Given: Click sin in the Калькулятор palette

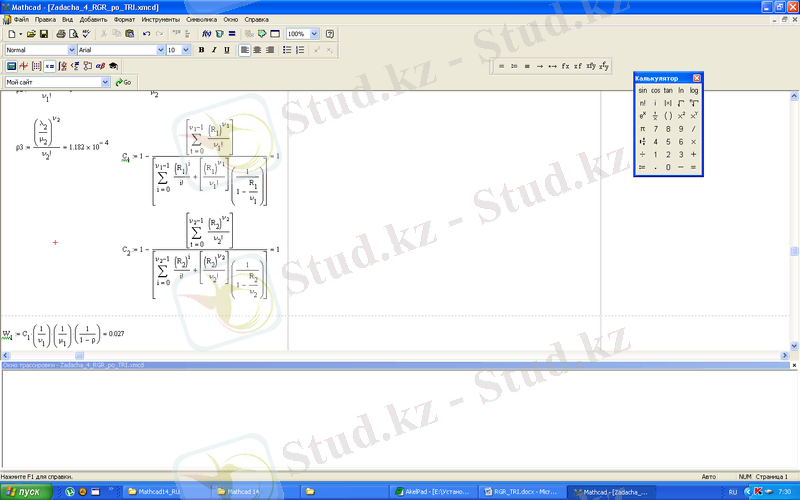Looking at the screenshot, I should point(642,90).
